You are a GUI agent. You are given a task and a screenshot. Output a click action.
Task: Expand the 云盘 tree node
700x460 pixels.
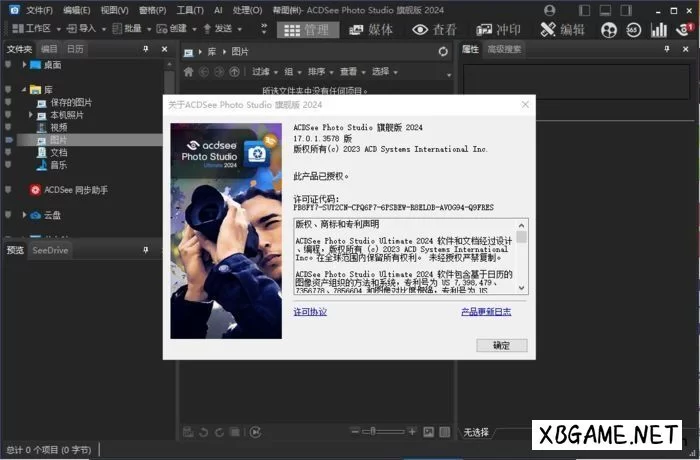pyautogui.click(x=23, y=215)
